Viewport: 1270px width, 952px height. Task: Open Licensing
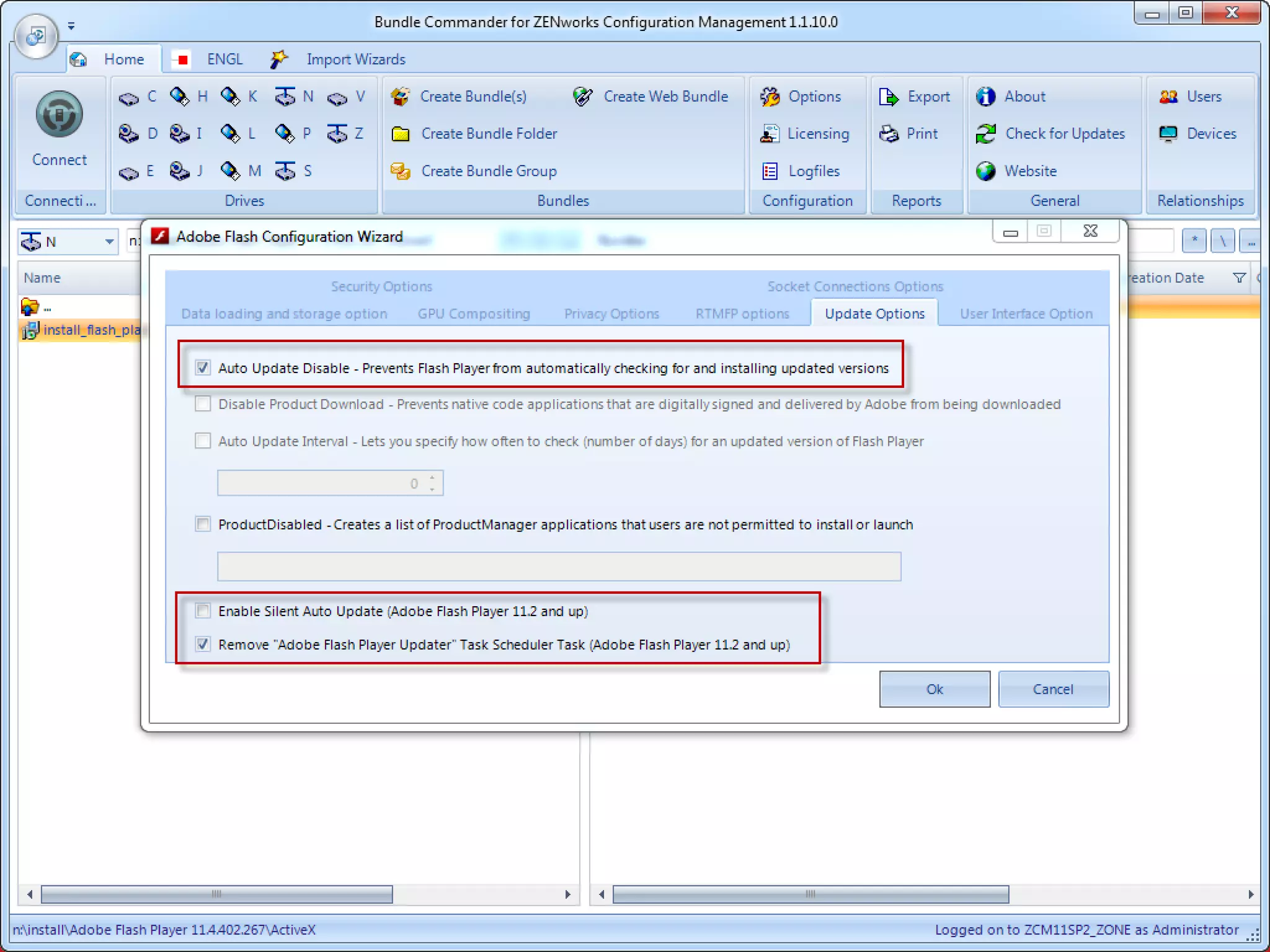pos(805,134)
